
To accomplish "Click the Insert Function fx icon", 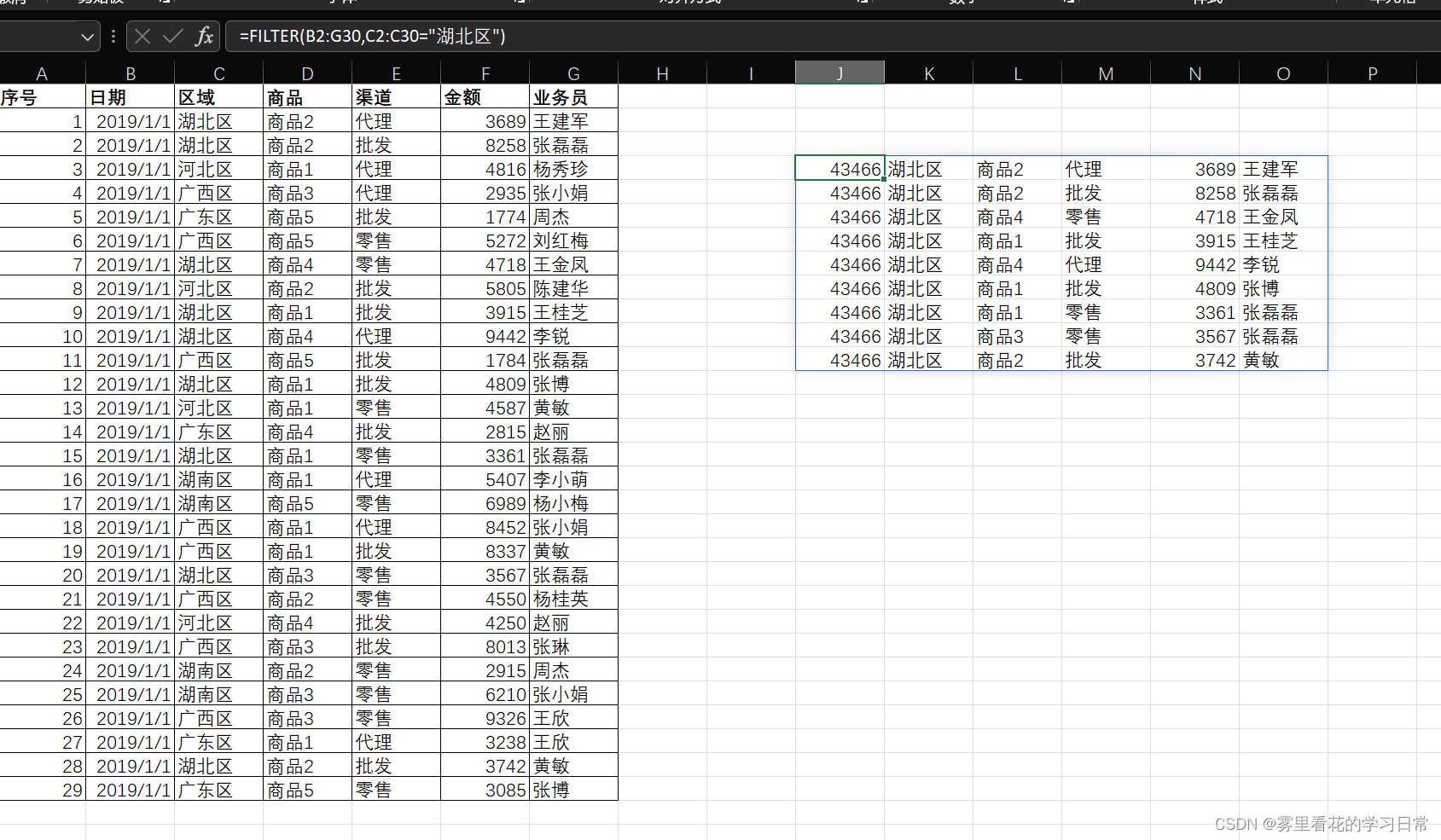I will pyautogui.click(x=204, y=36).
